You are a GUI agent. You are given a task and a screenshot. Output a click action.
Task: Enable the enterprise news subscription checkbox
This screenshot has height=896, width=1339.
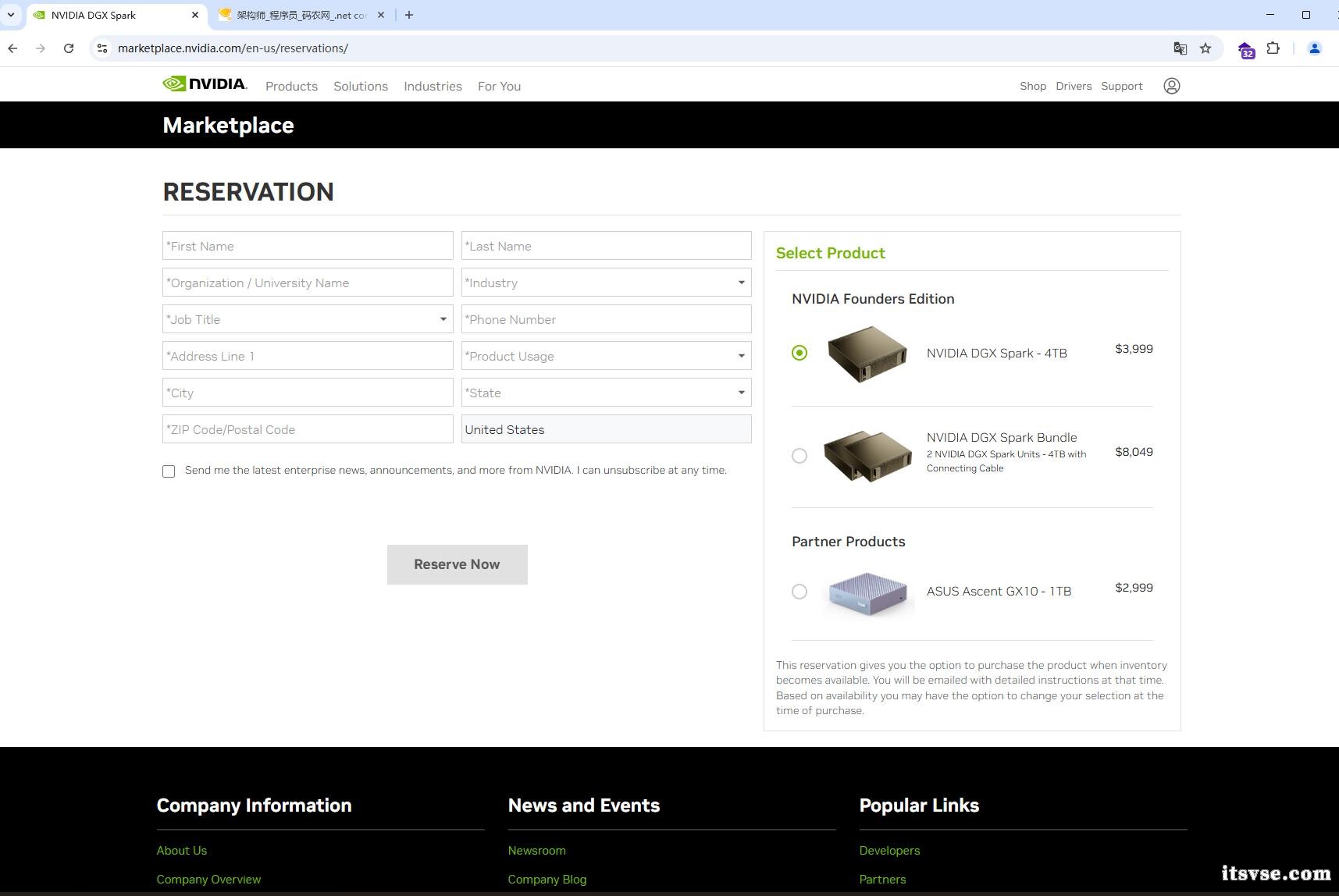click(169, 471)
